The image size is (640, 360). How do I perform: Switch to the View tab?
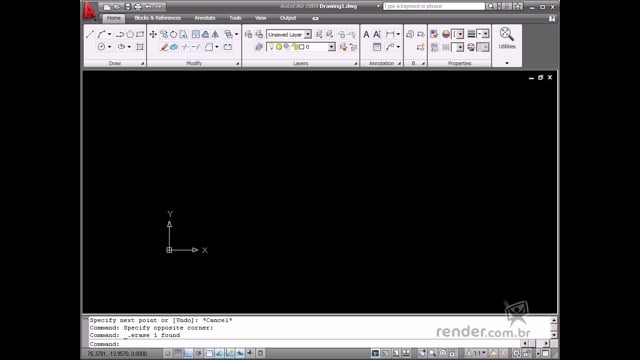(x=260, y=18)
